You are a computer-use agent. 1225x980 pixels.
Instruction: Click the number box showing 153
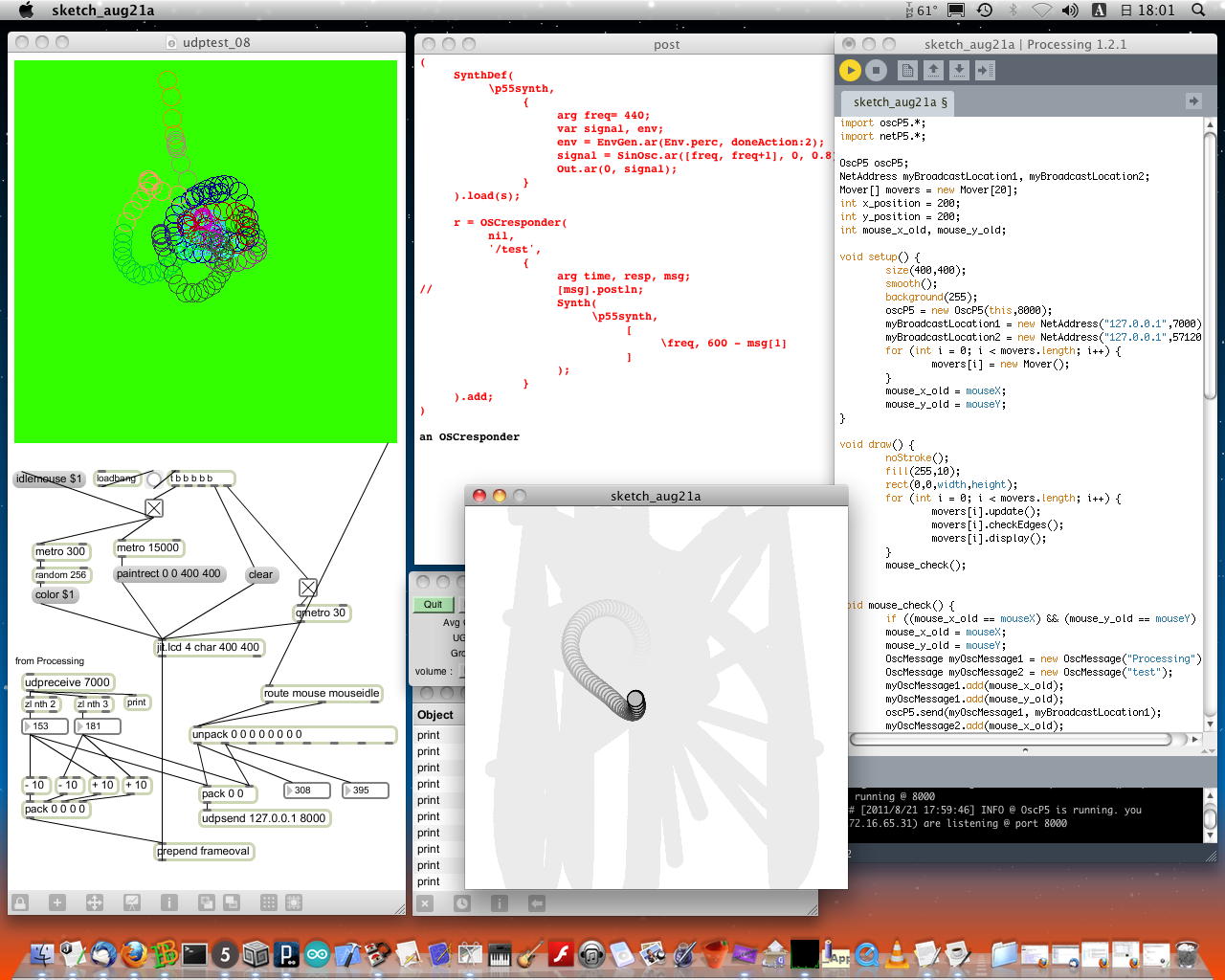(45, 726)
